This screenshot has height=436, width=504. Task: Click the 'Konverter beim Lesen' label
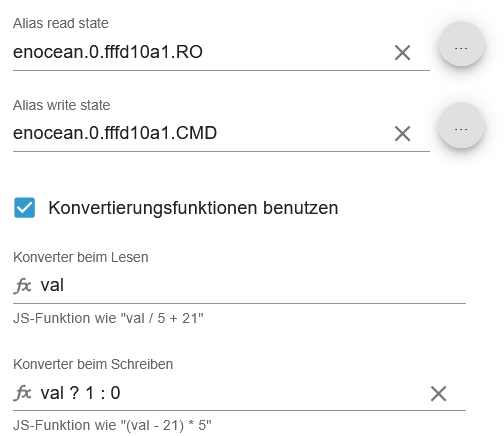81,257
